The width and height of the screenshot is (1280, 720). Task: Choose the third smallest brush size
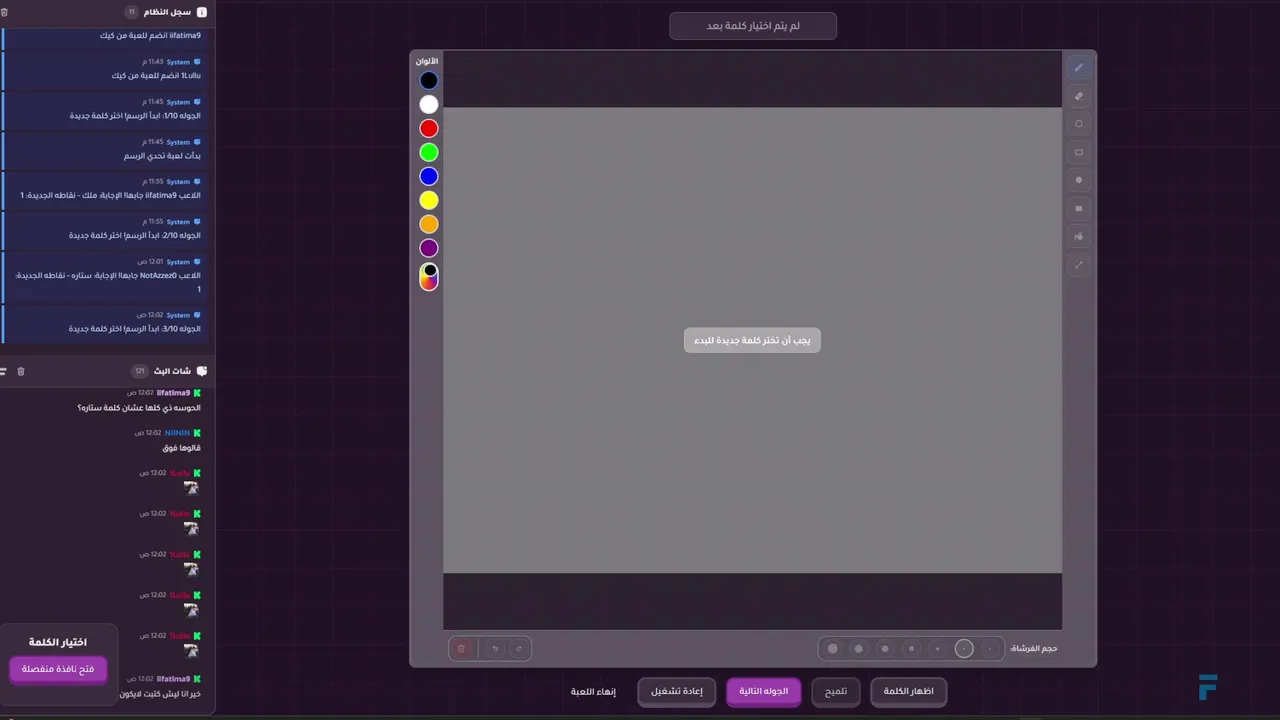[937, 648]
